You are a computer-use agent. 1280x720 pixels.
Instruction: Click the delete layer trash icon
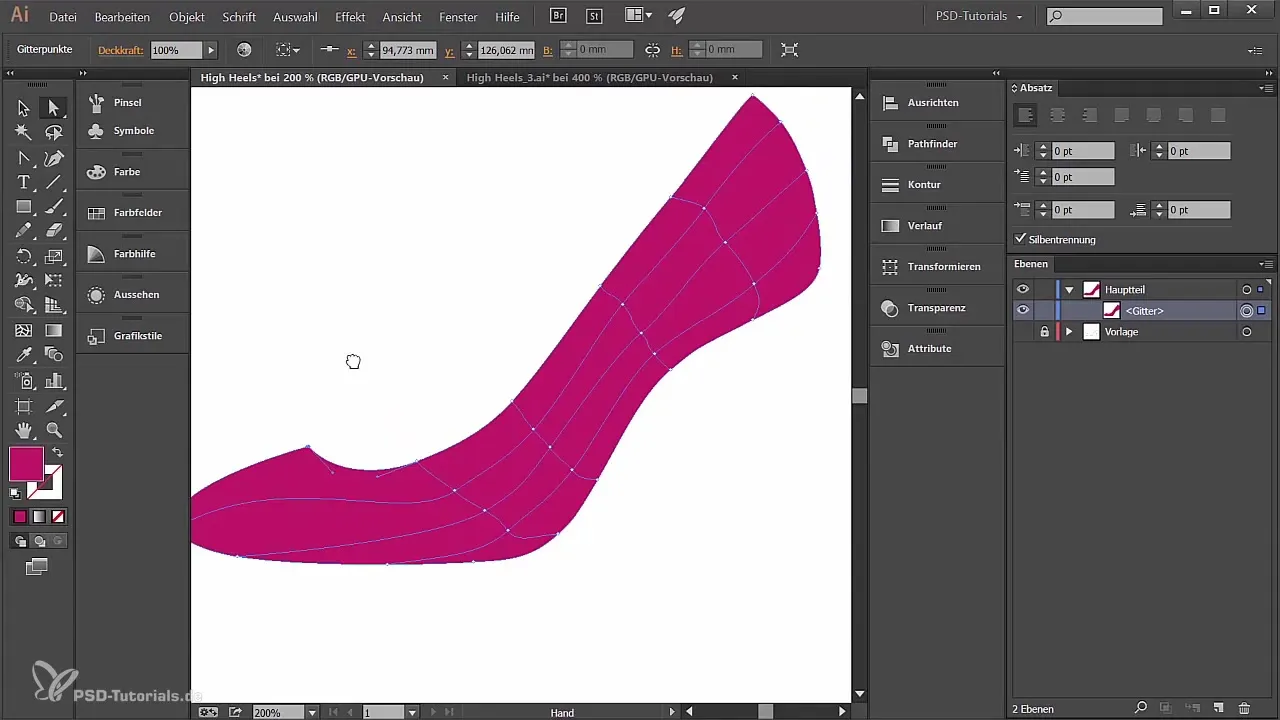[1244, 708]
